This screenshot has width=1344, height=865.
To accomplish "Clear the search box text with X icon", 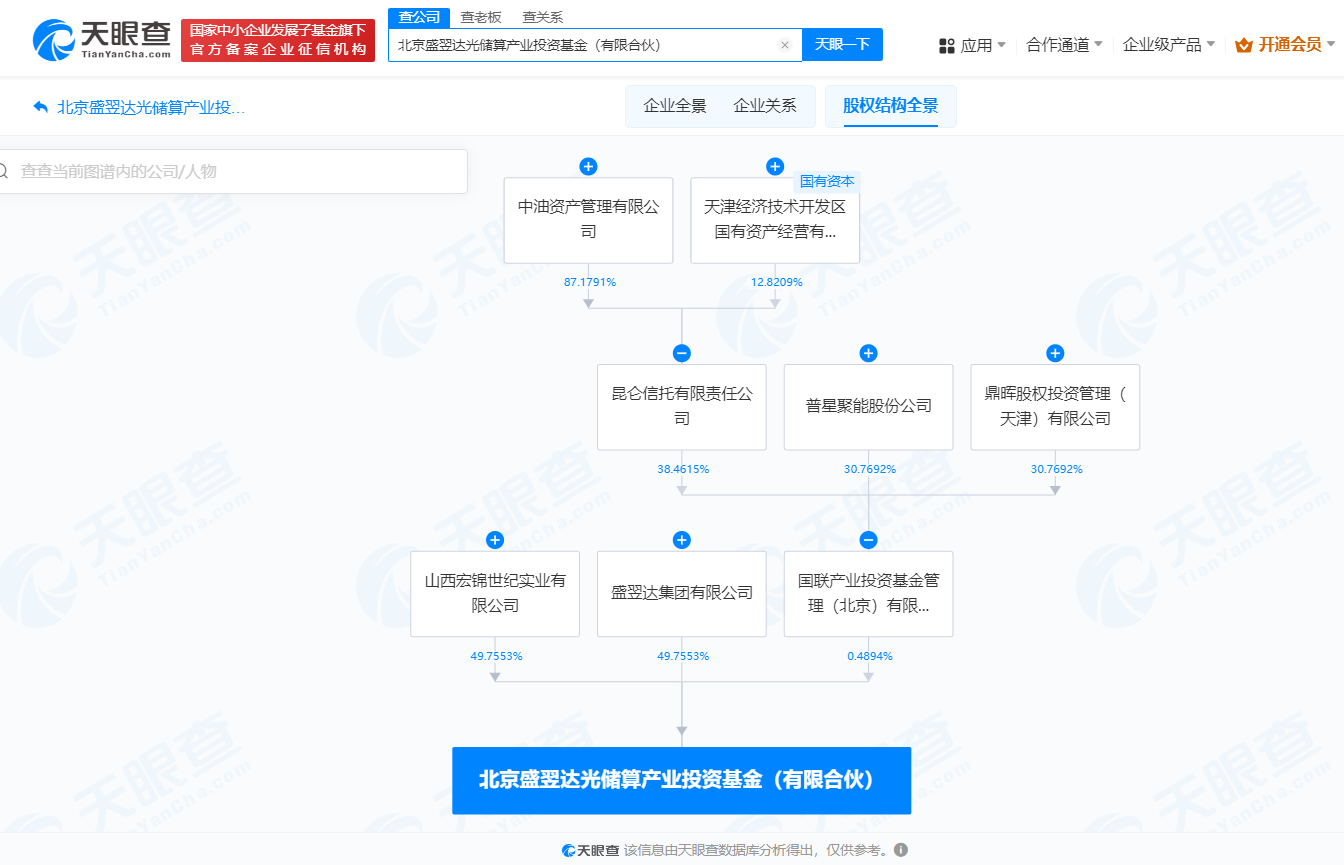I will 785,45.
